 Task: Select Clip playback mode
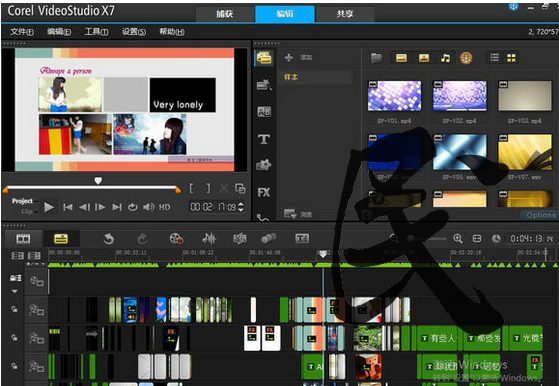(x=27, y=212)
